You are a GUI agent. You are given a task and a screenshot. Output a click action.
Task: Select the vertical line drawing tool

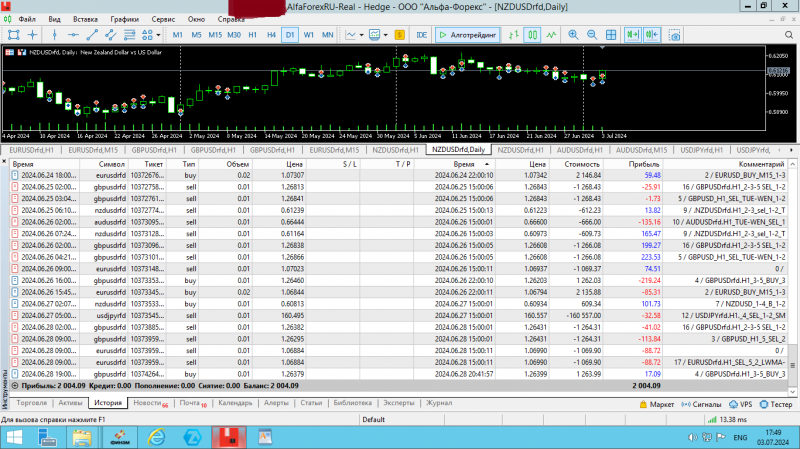click(53, 35)
